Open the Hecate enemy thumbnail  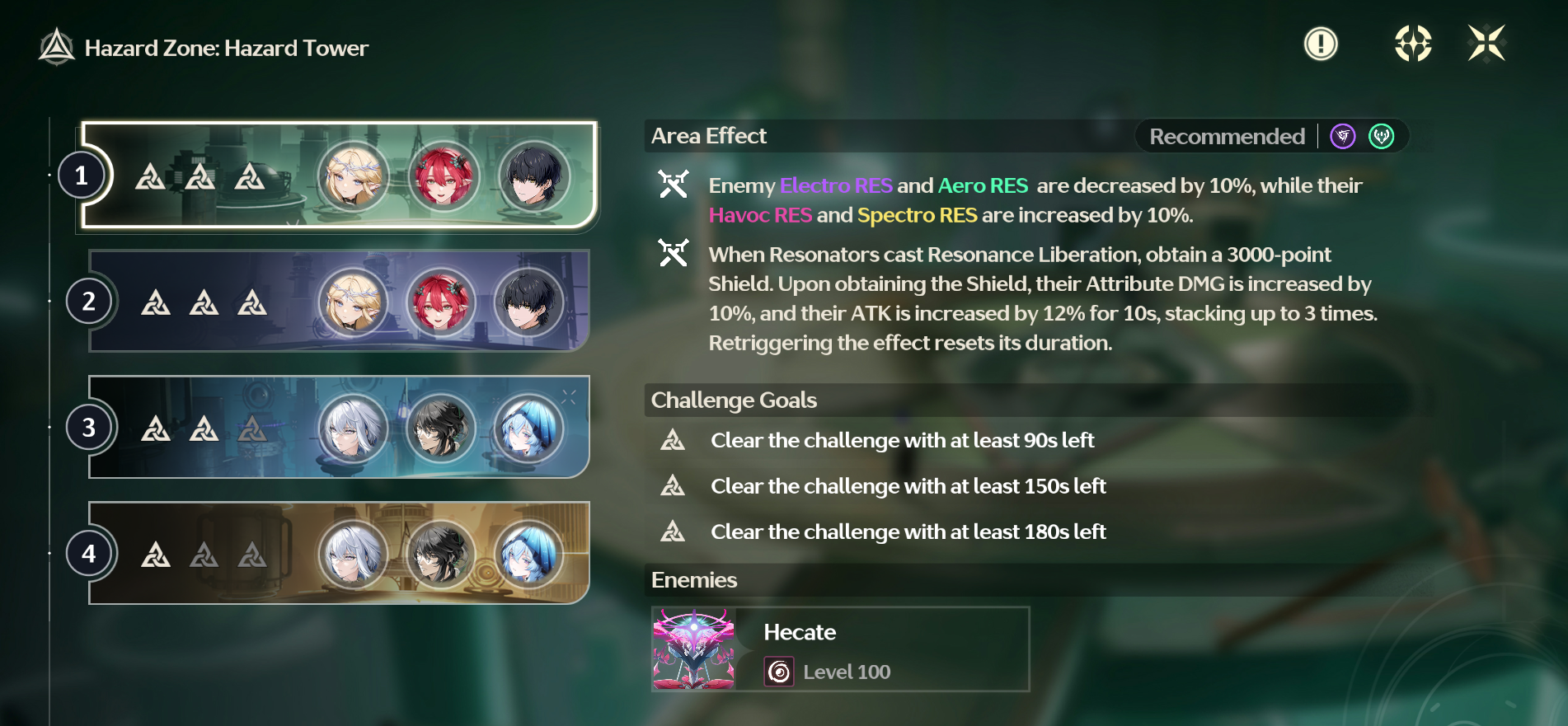click(693, 649)
